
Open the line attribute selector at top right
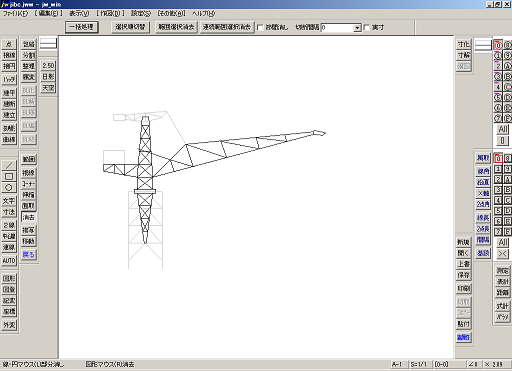click(x=483, y=45)
